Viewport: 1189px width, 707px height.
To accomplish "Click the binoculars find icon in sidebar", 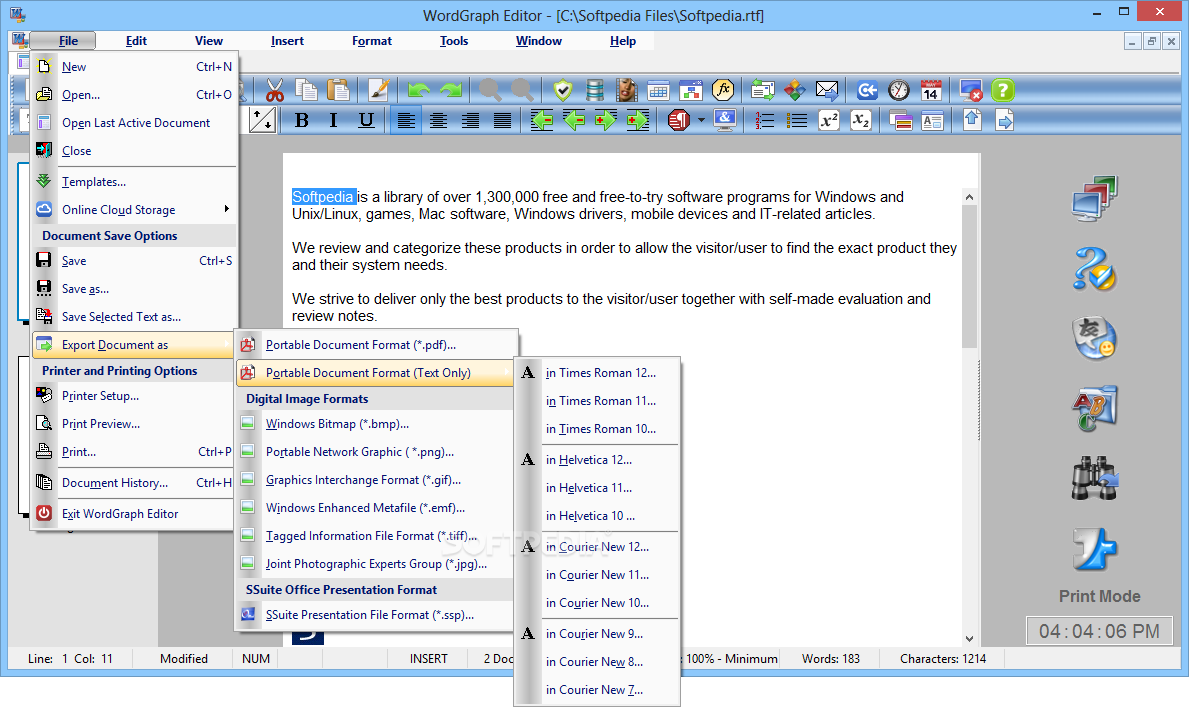I will point(1094,478).
